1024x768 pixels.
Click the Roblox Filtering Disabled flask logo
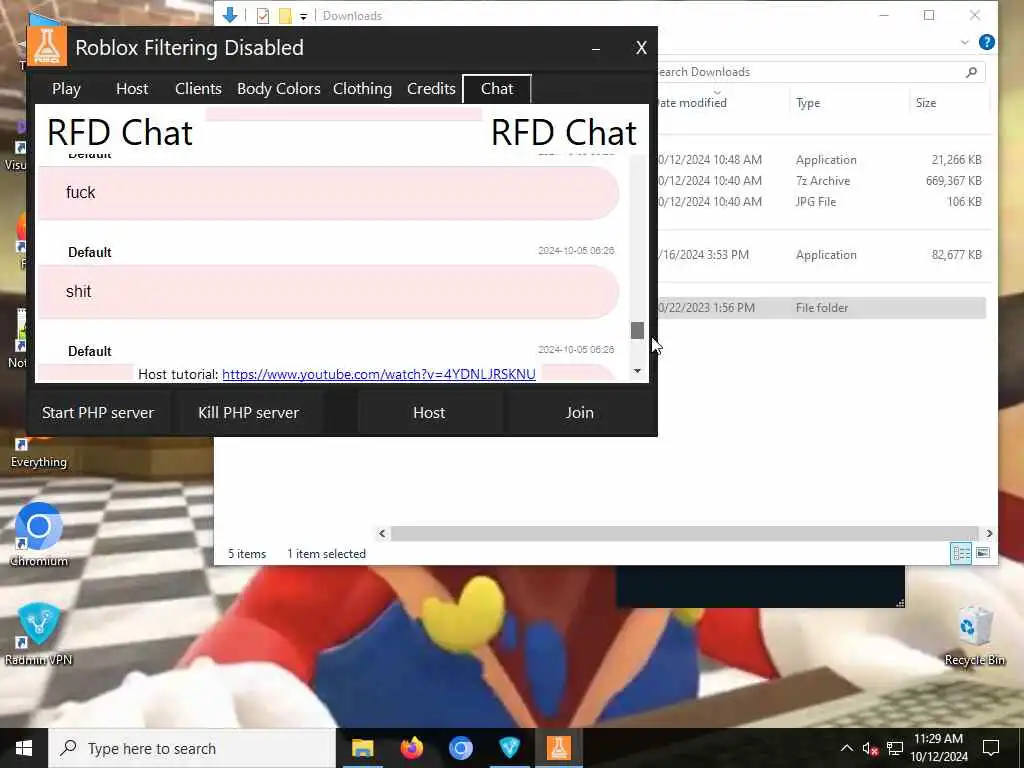point(47,46)
